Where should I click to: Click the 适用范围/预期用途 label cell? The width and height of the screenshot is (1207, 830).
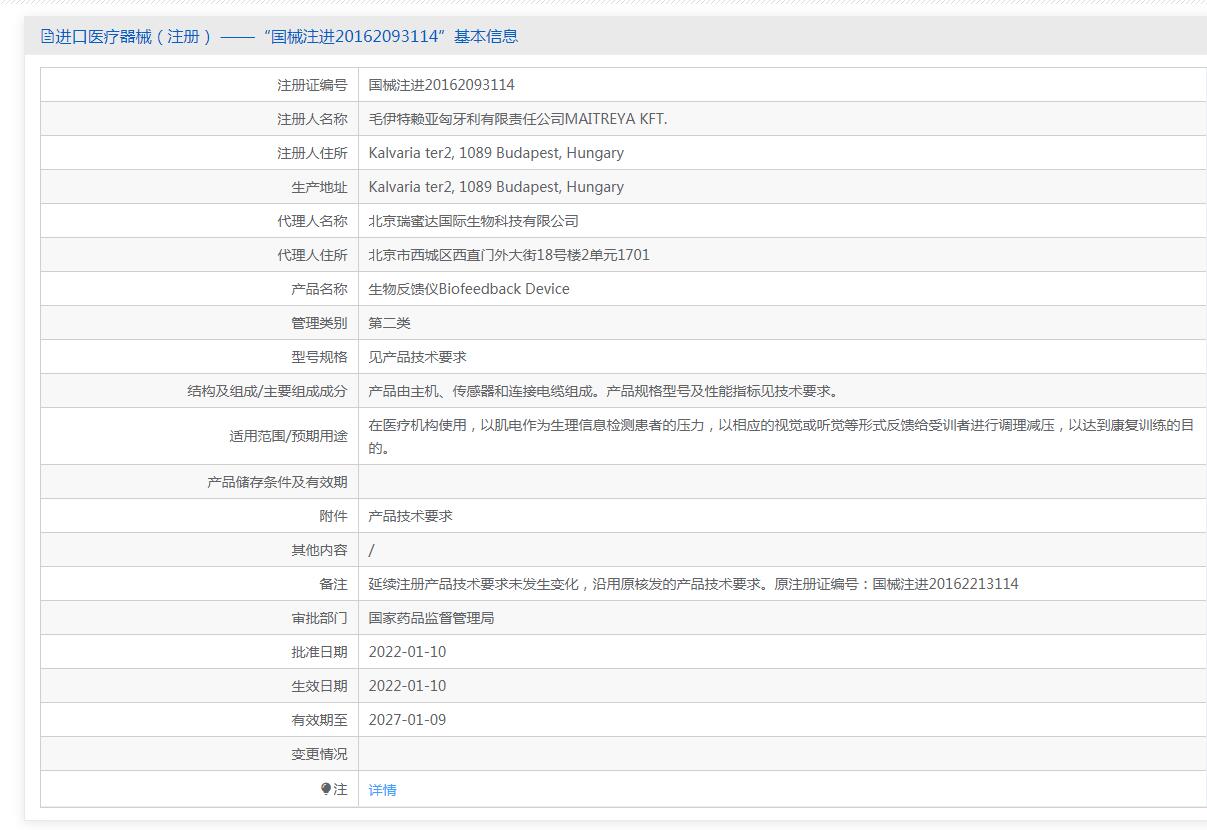(x=199, y=436)
